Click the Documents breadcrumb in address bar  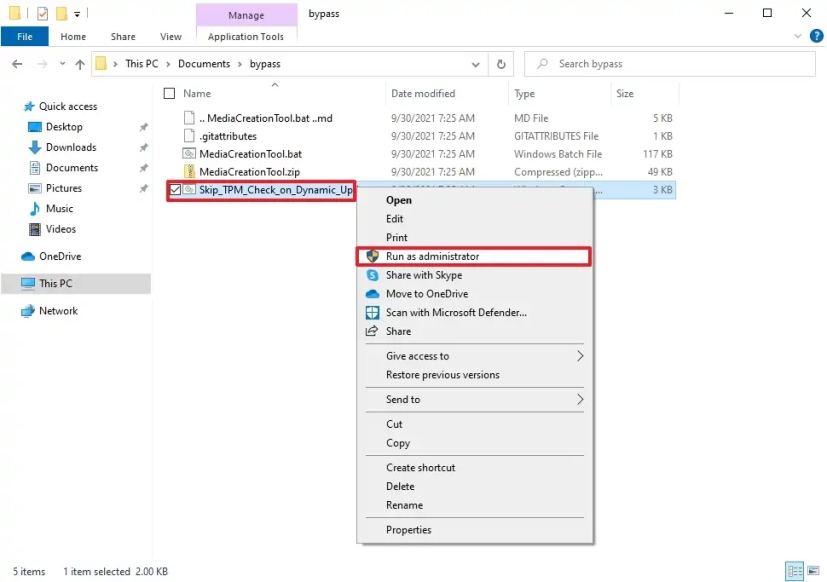(204, 64)
